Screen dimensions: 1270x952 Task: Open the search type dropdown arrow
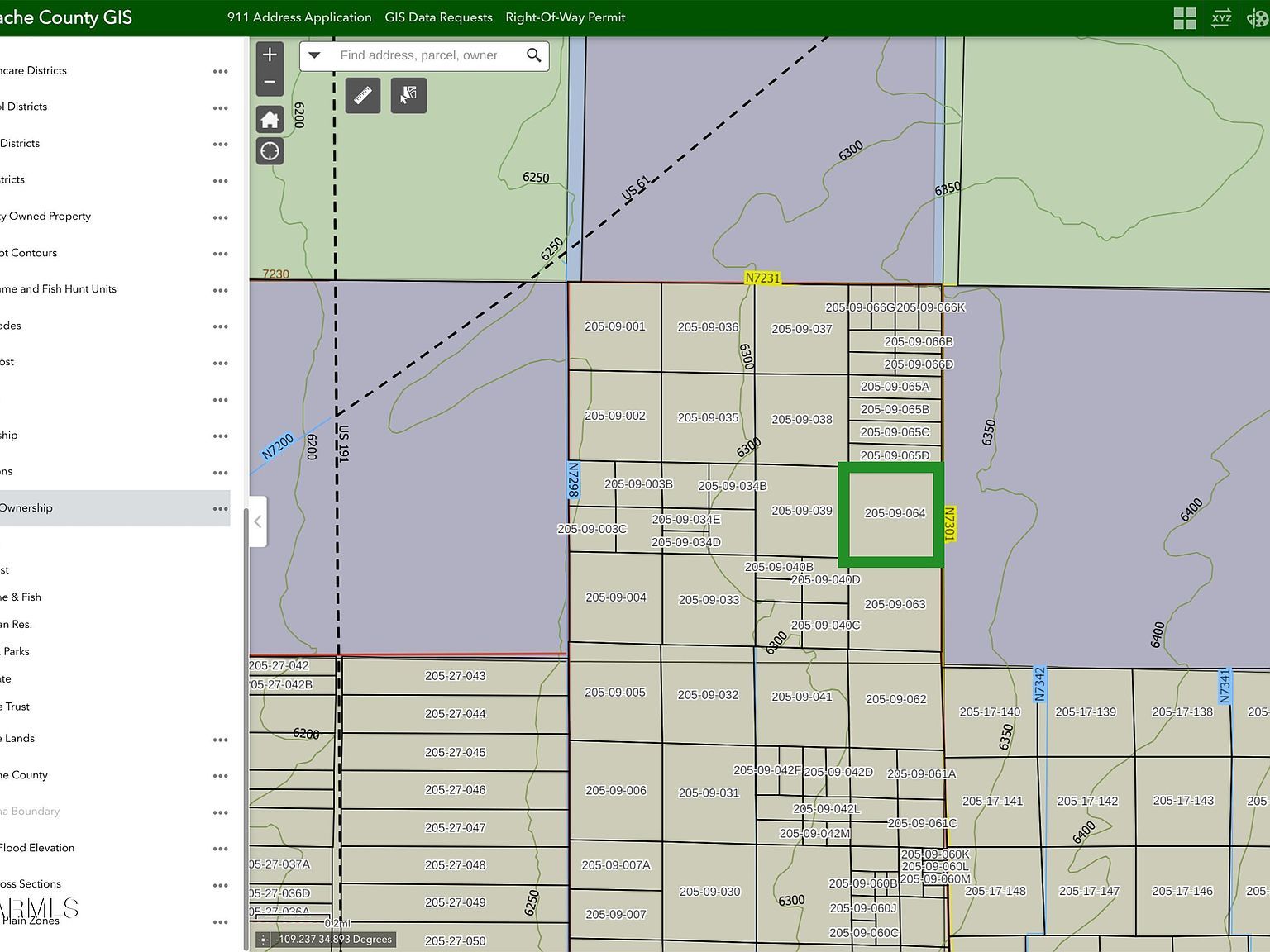(x=315, y=55)
